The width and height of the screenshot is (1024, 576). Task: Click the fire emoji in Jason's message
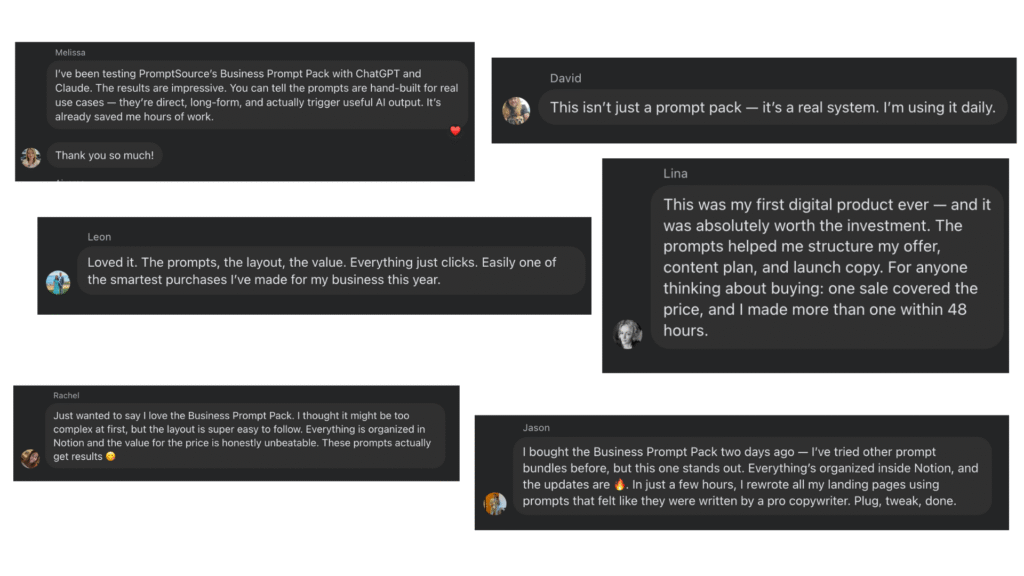(619, 485)
